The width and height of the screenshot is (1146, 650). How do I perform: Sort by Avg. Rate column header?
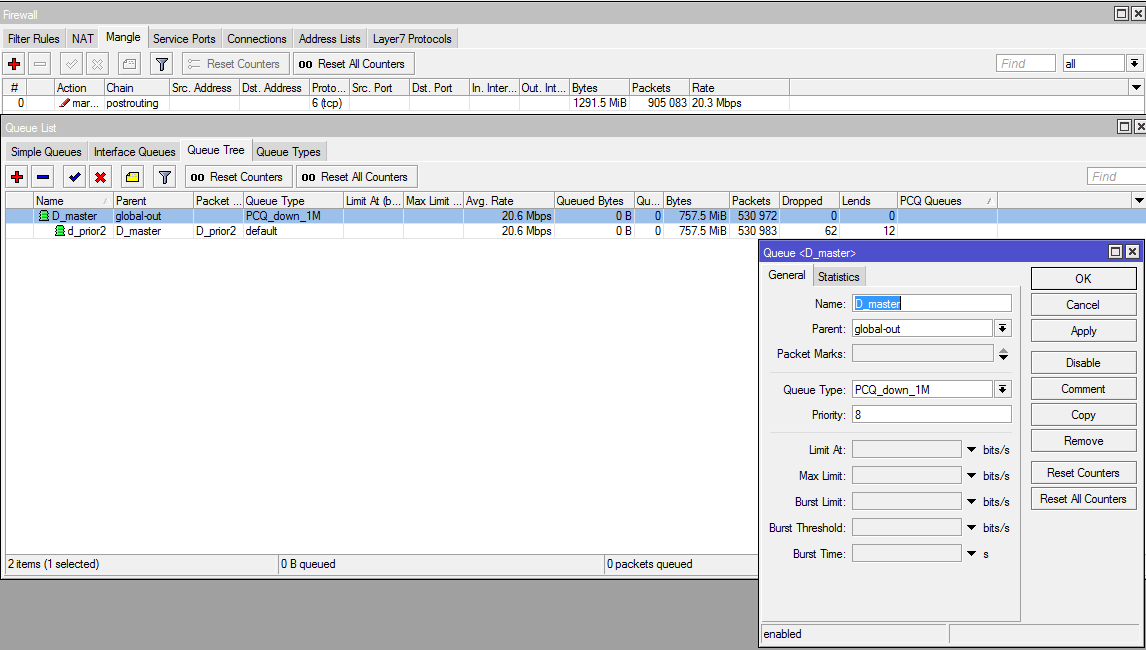click(508, 200)
